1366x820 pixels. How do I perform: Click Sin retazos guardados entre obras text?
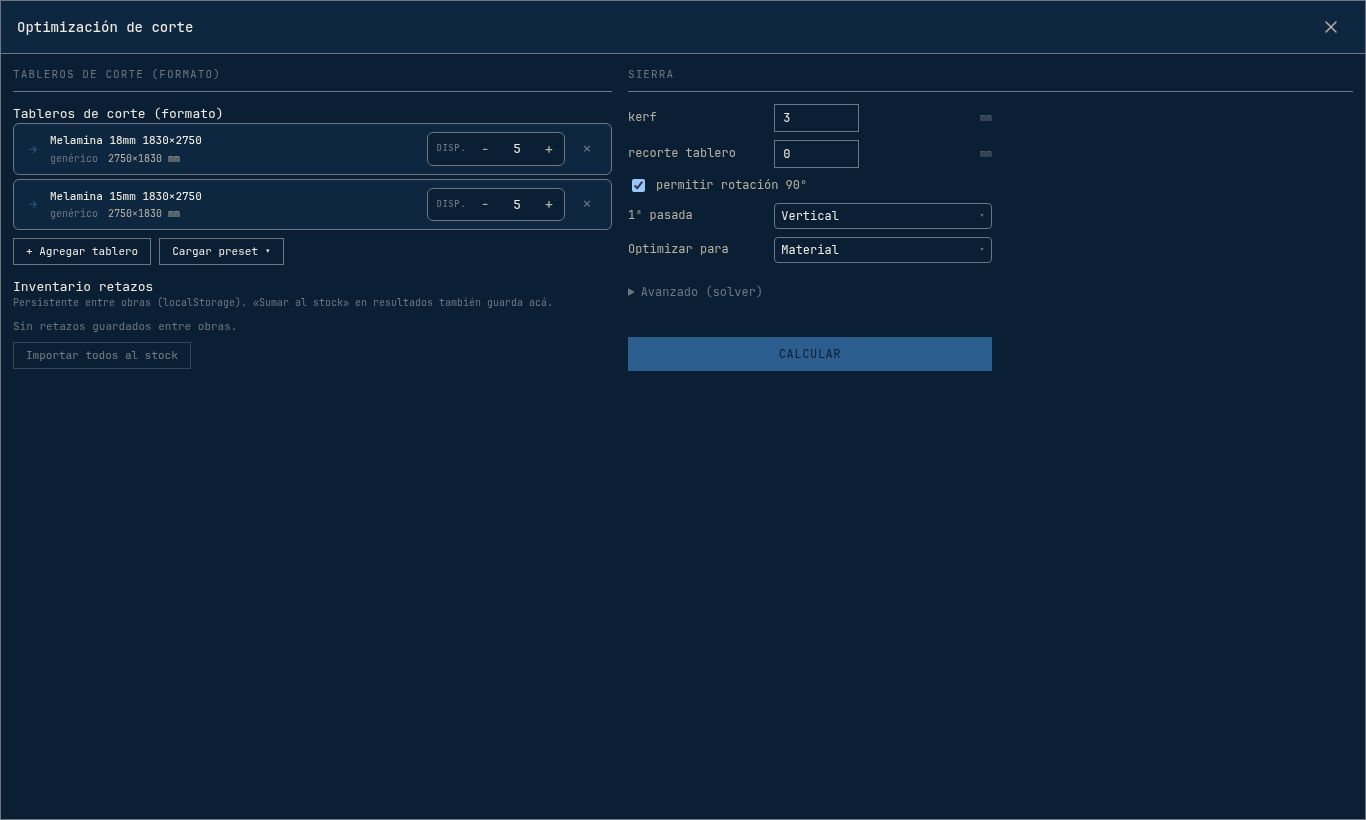tap(125, 326)
